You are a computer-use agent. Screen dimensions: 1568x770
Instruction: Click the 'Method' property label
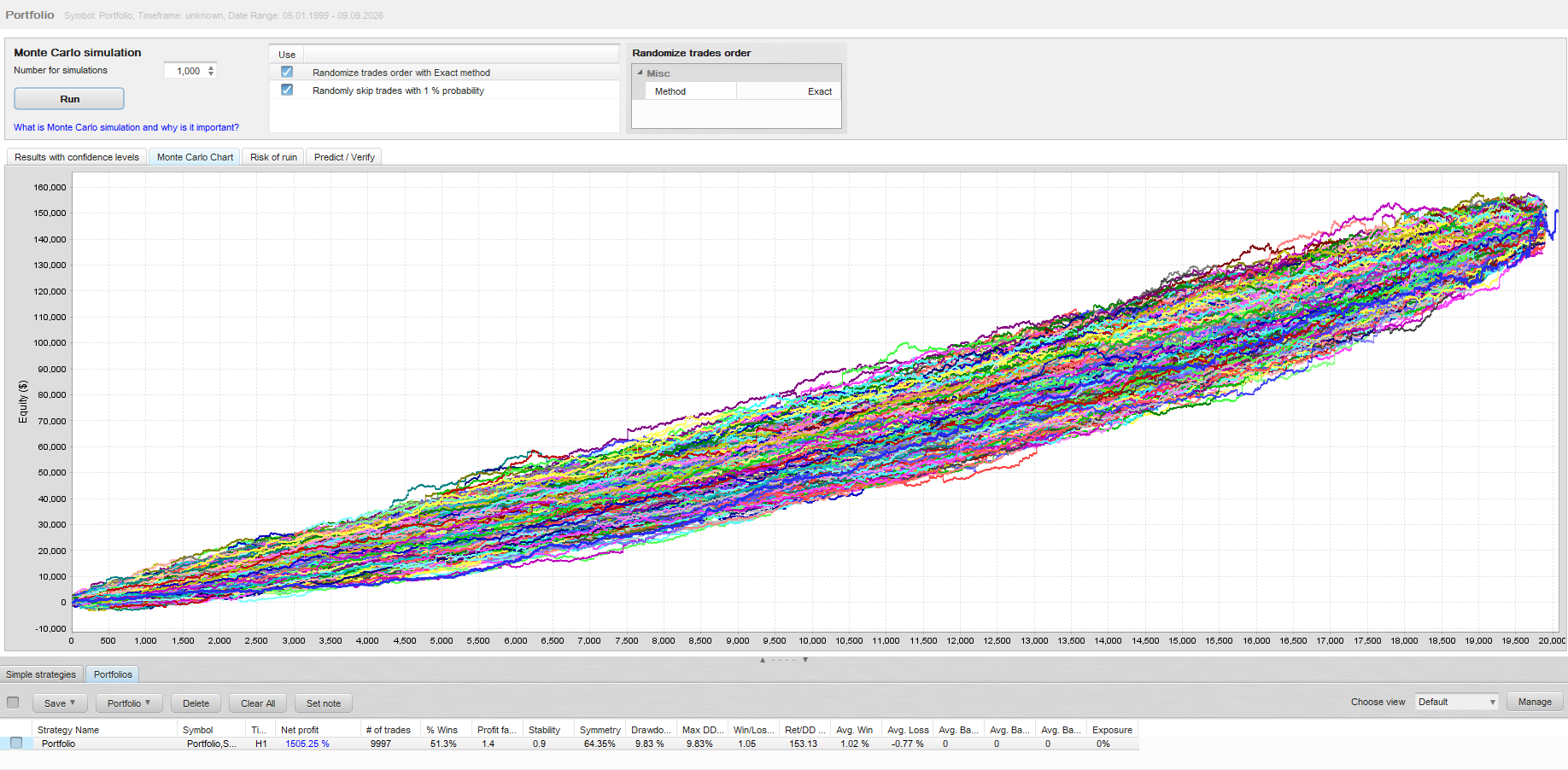point(670,91)
